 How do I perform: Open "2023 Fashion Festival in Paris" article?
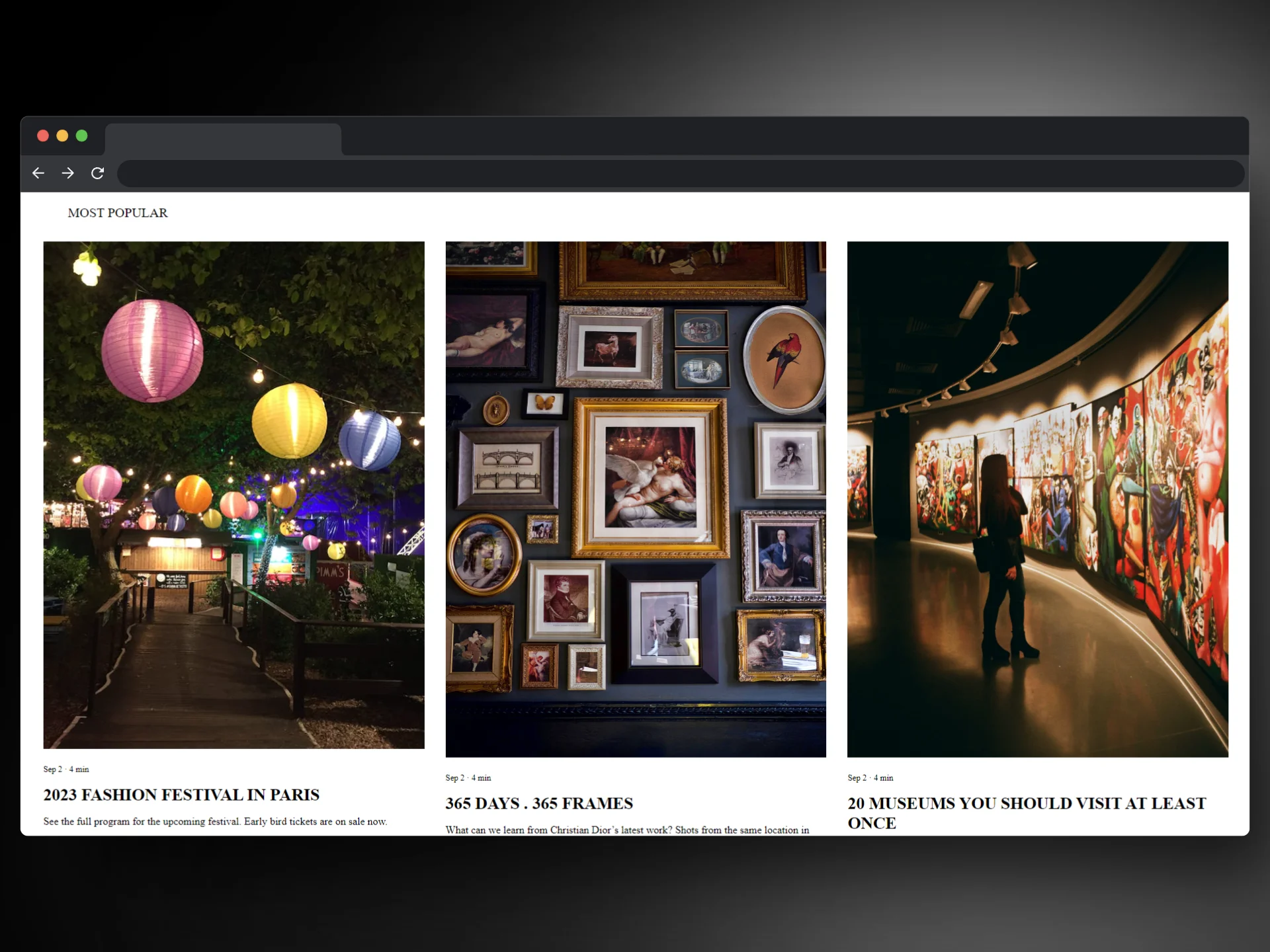tap(181, 795)
